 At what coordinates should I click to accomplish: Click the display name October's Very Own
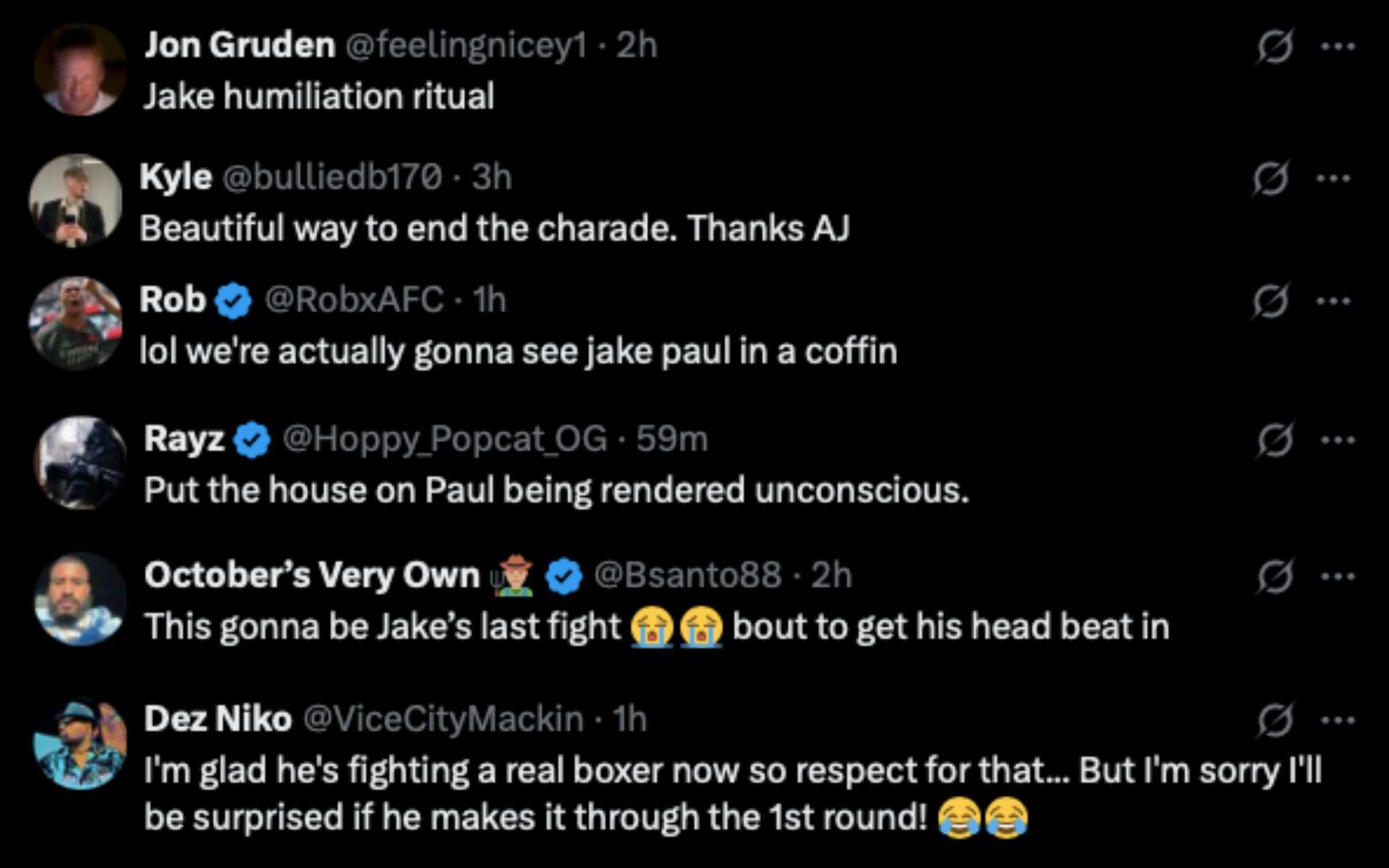[x=312, y=576]
